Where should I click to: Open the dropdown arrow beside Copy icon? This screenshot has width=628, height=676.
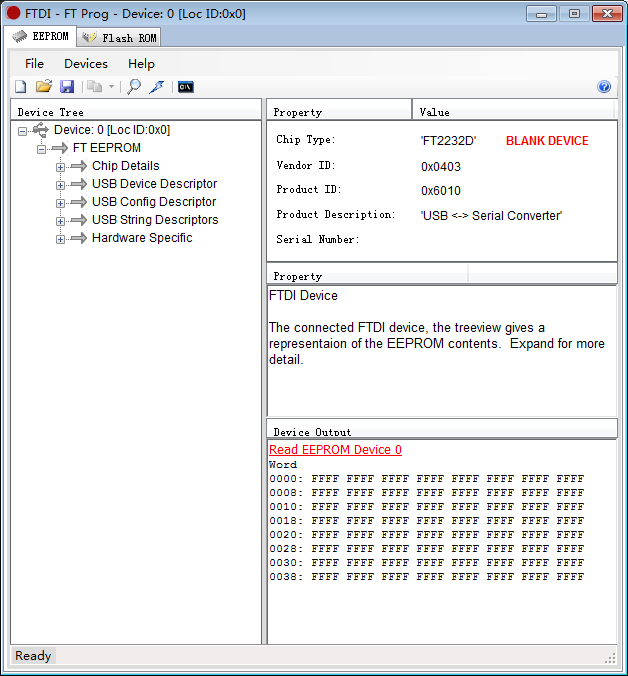[111, 87]
